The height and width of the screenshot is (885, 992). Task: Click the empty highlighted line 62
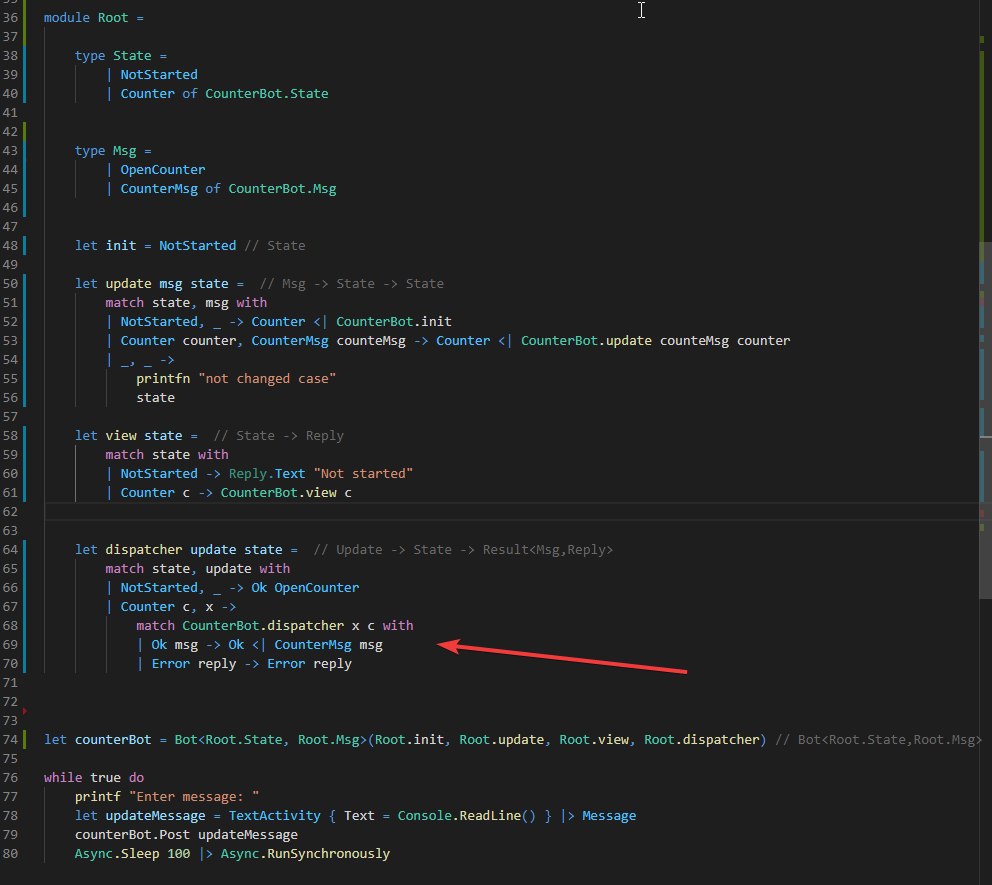click(500, 512)
